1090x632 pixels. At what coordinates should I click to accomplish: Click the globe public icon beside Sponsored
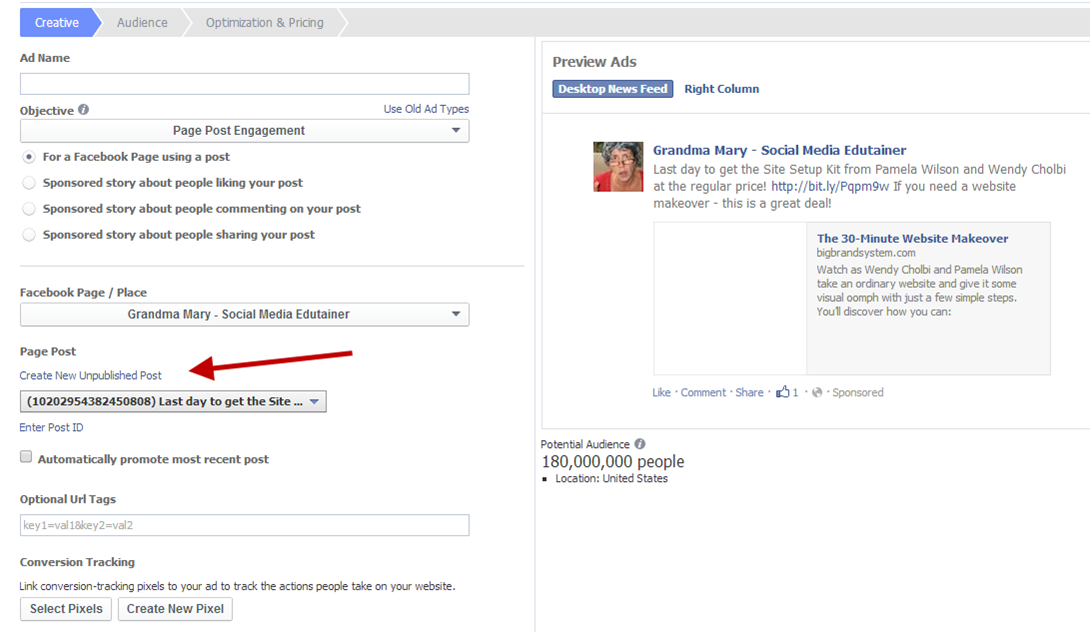pyautogui.click(x=818, y=392)
